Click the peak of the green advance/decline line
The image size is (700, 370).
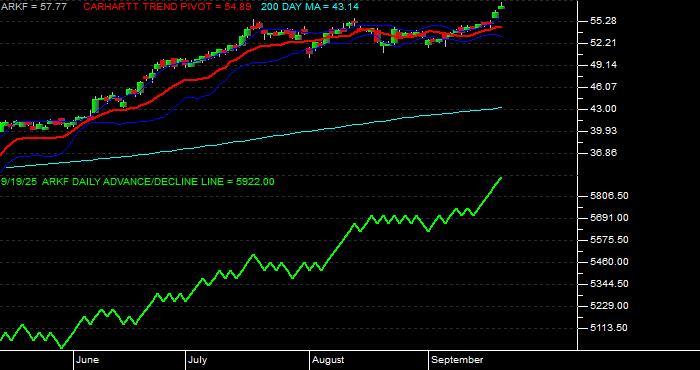point(501,178)
